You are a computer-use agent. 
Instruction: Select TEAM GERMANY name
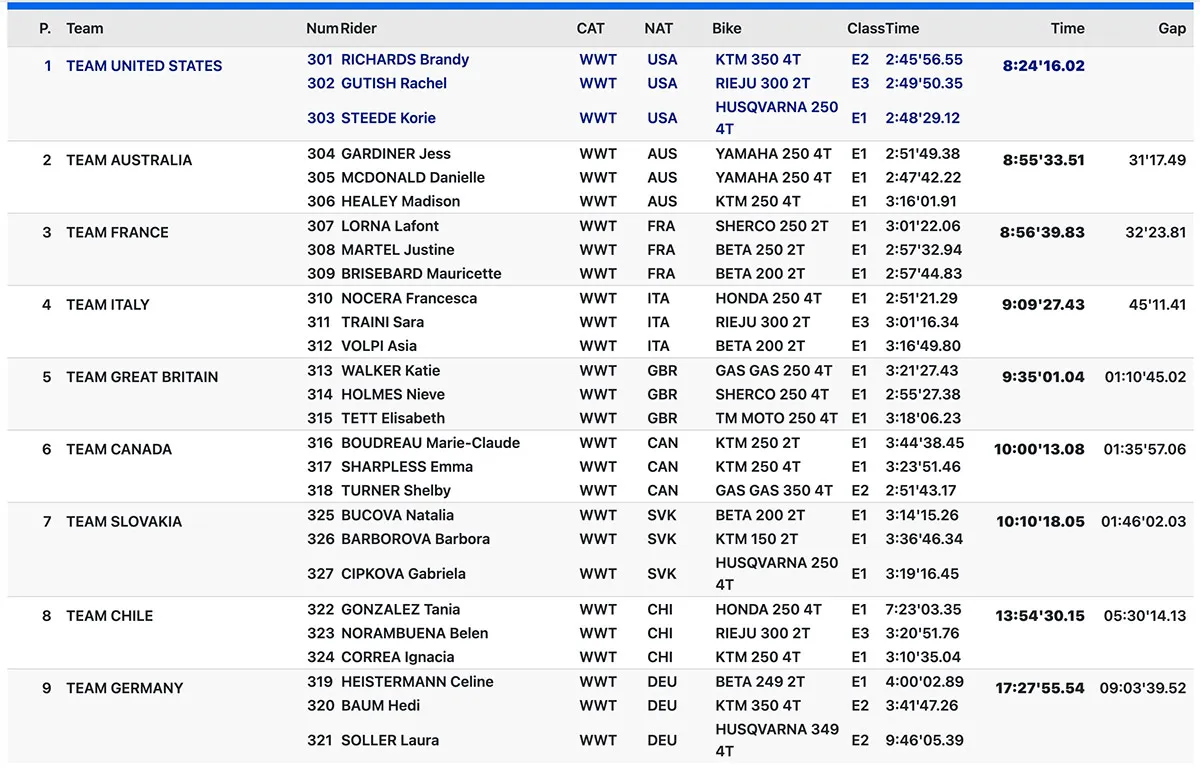(125, 688)
